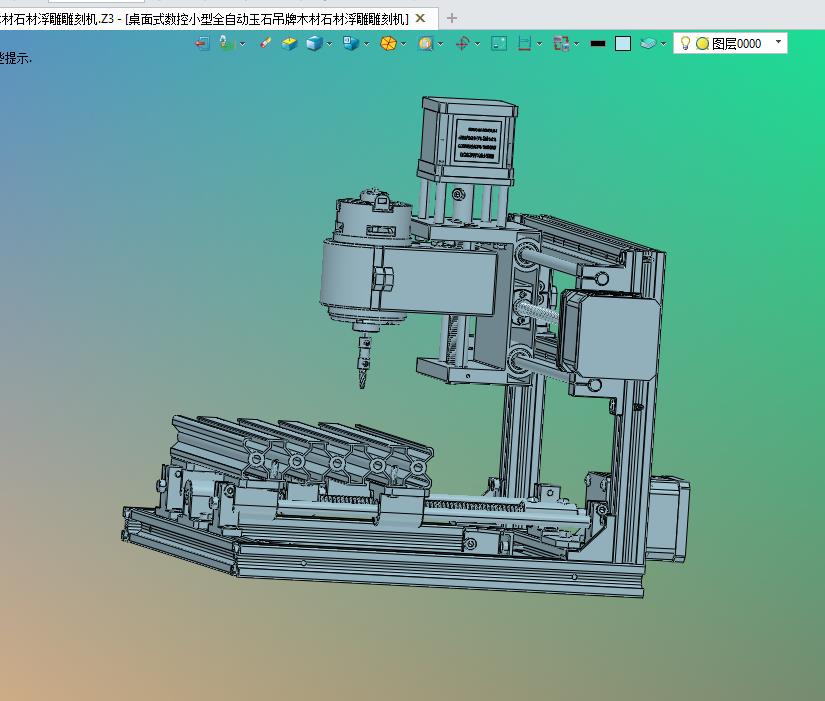Image resolution: width=825 pixels, height=701 pixels.
Task: Close the engraving machine document tab
Action: pos(421,17)
